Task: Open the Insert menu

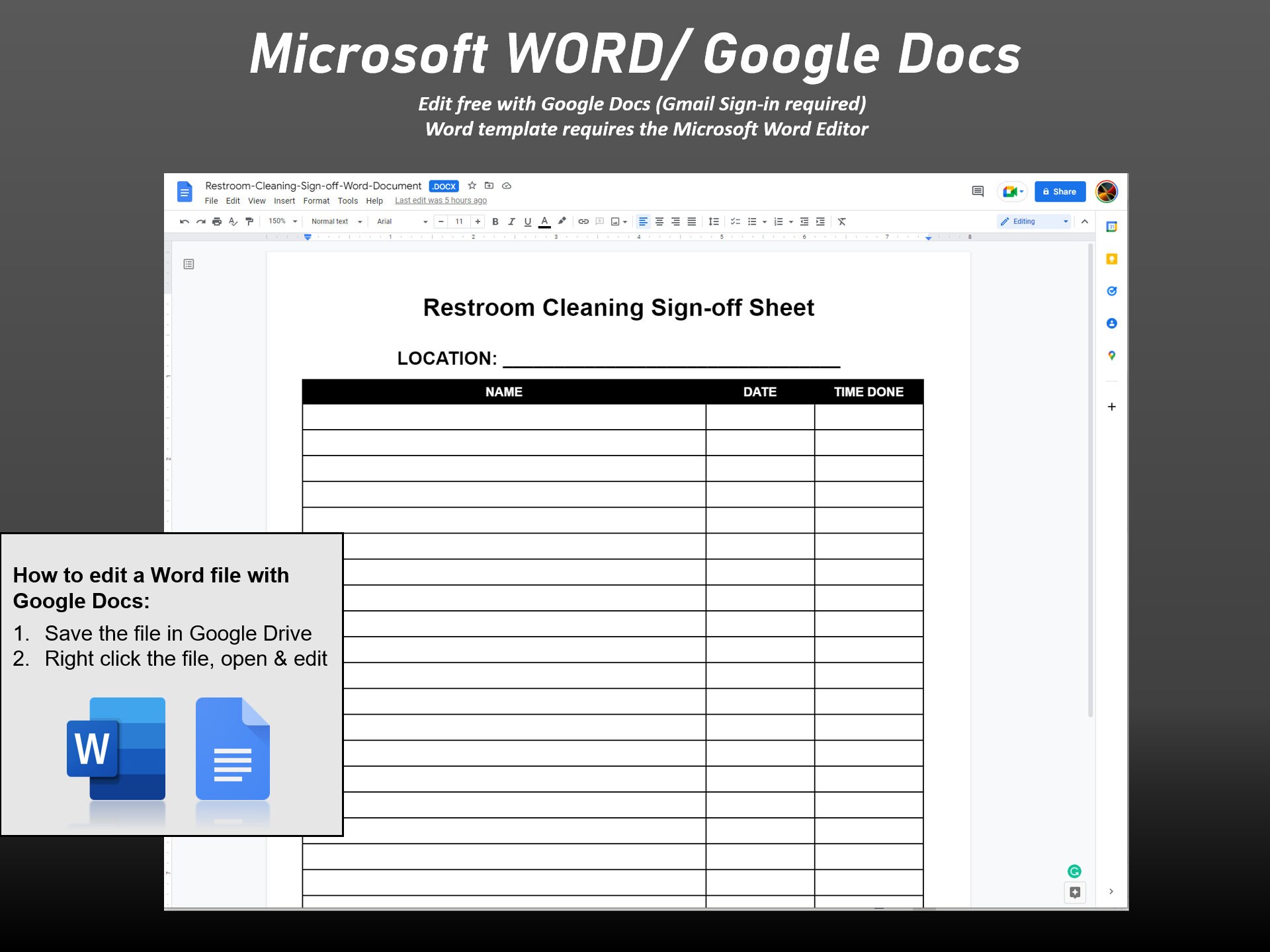Action: click(284, 201)
